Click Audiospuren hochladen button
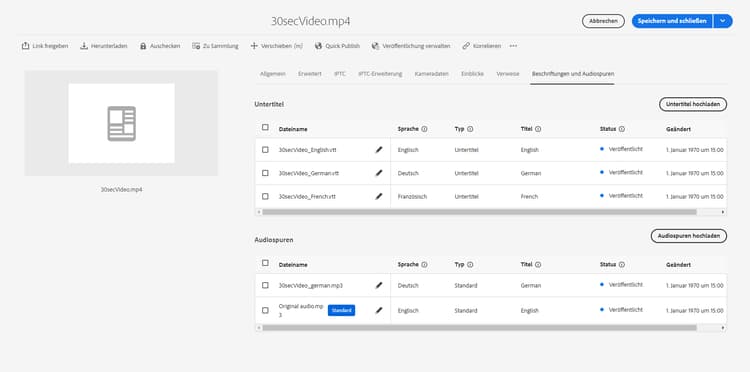This screenshot has width=750, height=372. 689,236
